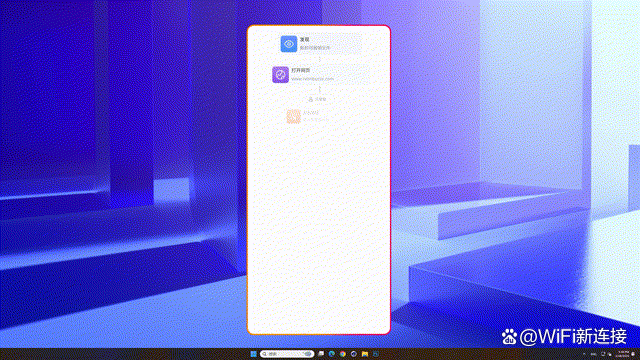Click the purple Open Webpage icon
640x360 pixels.
280,75
